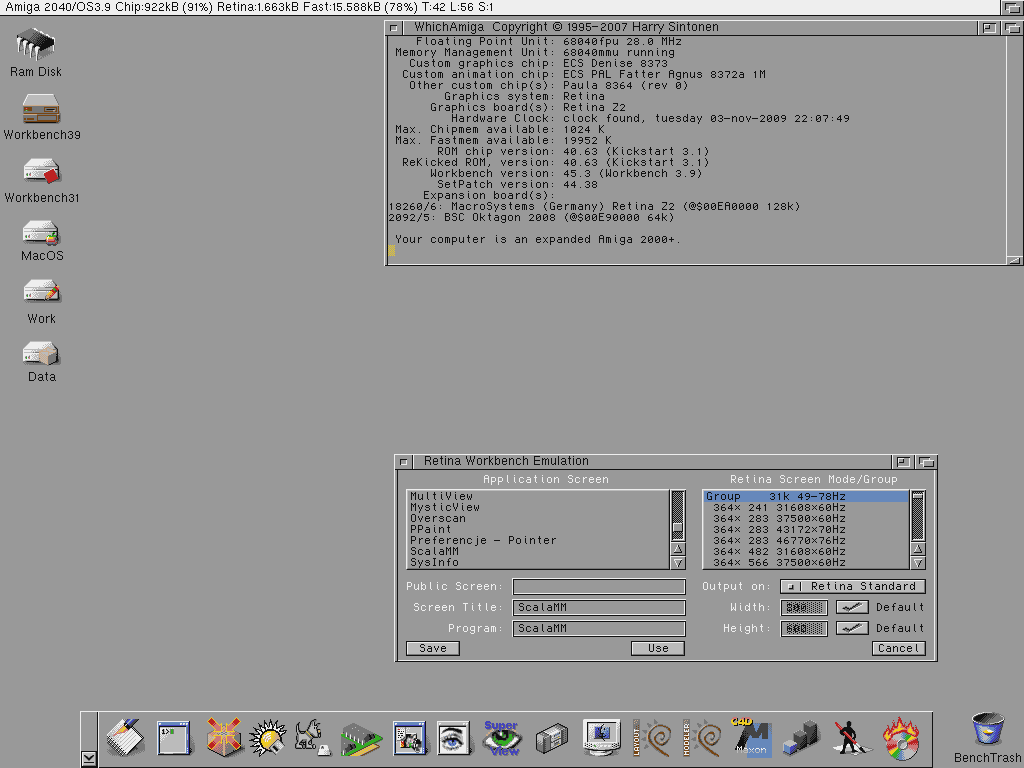Select the 'Group 31k 49-78Hz' row

(806, 496)
